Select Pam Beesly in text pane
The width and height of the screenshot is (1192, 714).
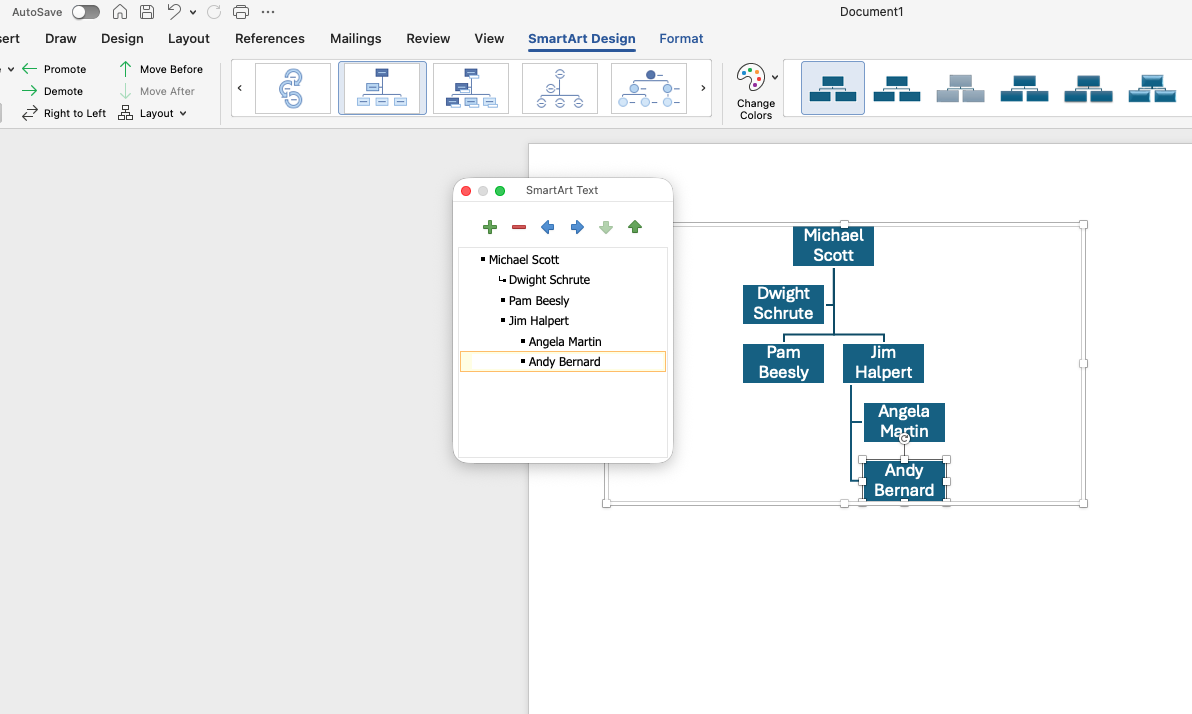[539, 300]
